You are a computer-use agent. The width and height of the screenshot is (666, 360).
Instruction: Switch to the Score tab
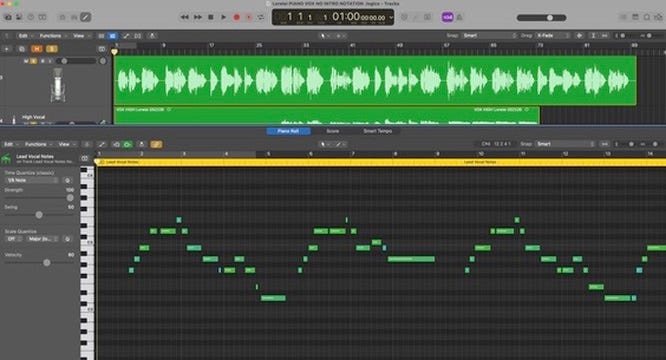click(x=333, y=131)
